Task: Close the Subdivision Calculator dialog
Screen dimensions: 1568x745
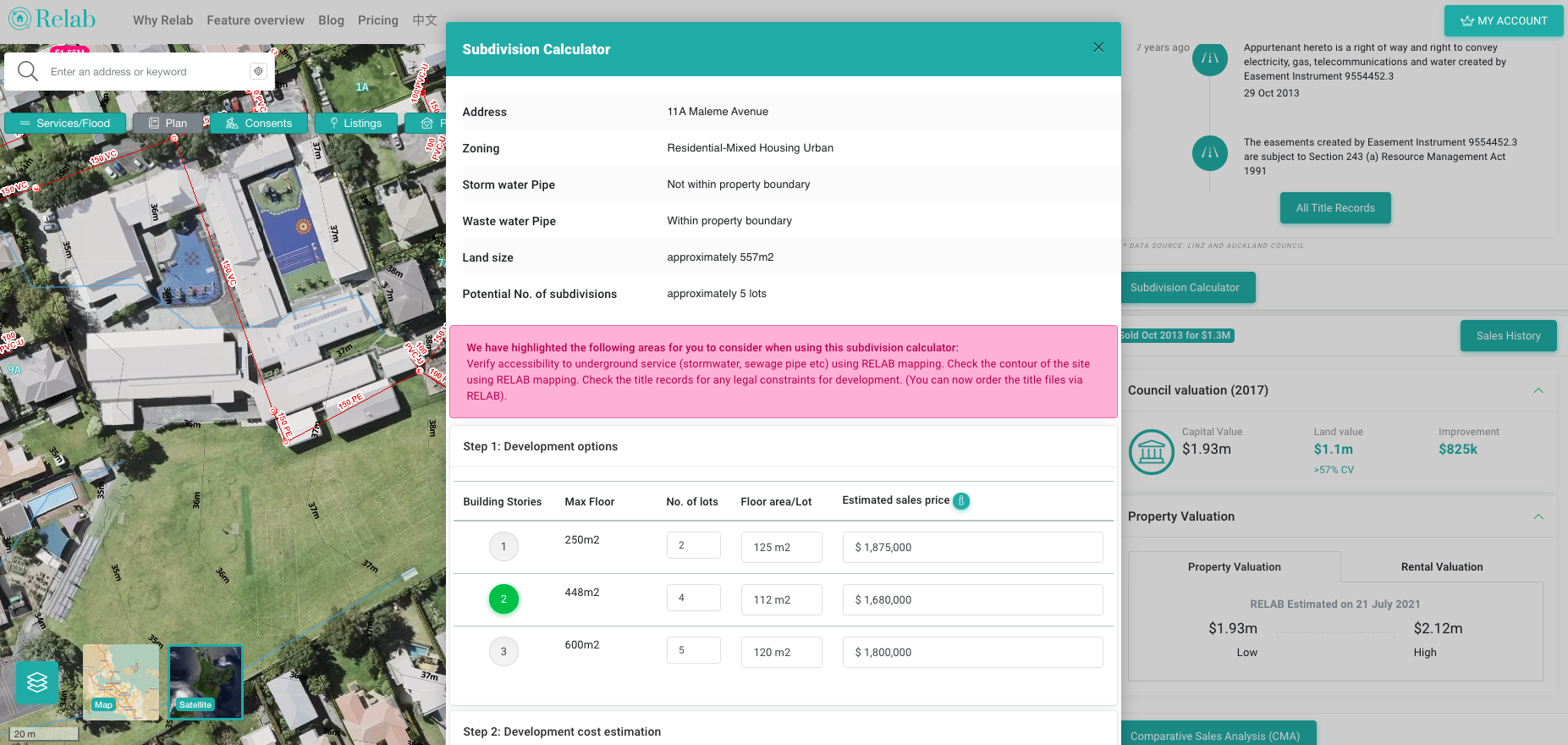Action: [1098, 47]
